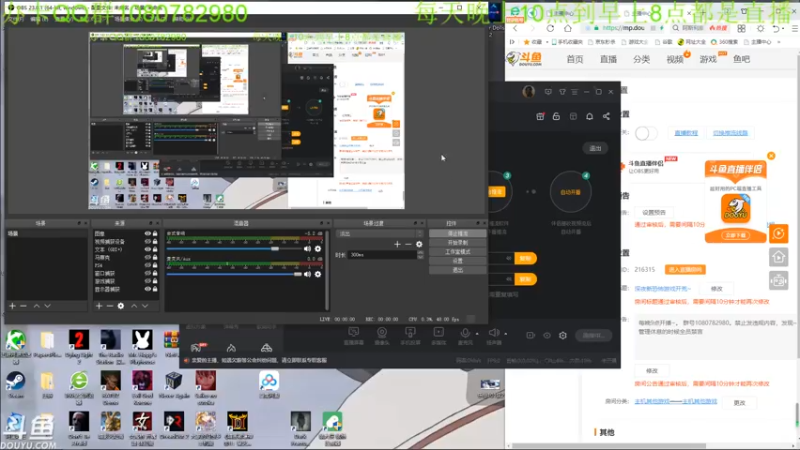The width and height of the screenshot is (800, 450).
Task: Mute the desktop audio channel in mixer
Action: [307, 248]
